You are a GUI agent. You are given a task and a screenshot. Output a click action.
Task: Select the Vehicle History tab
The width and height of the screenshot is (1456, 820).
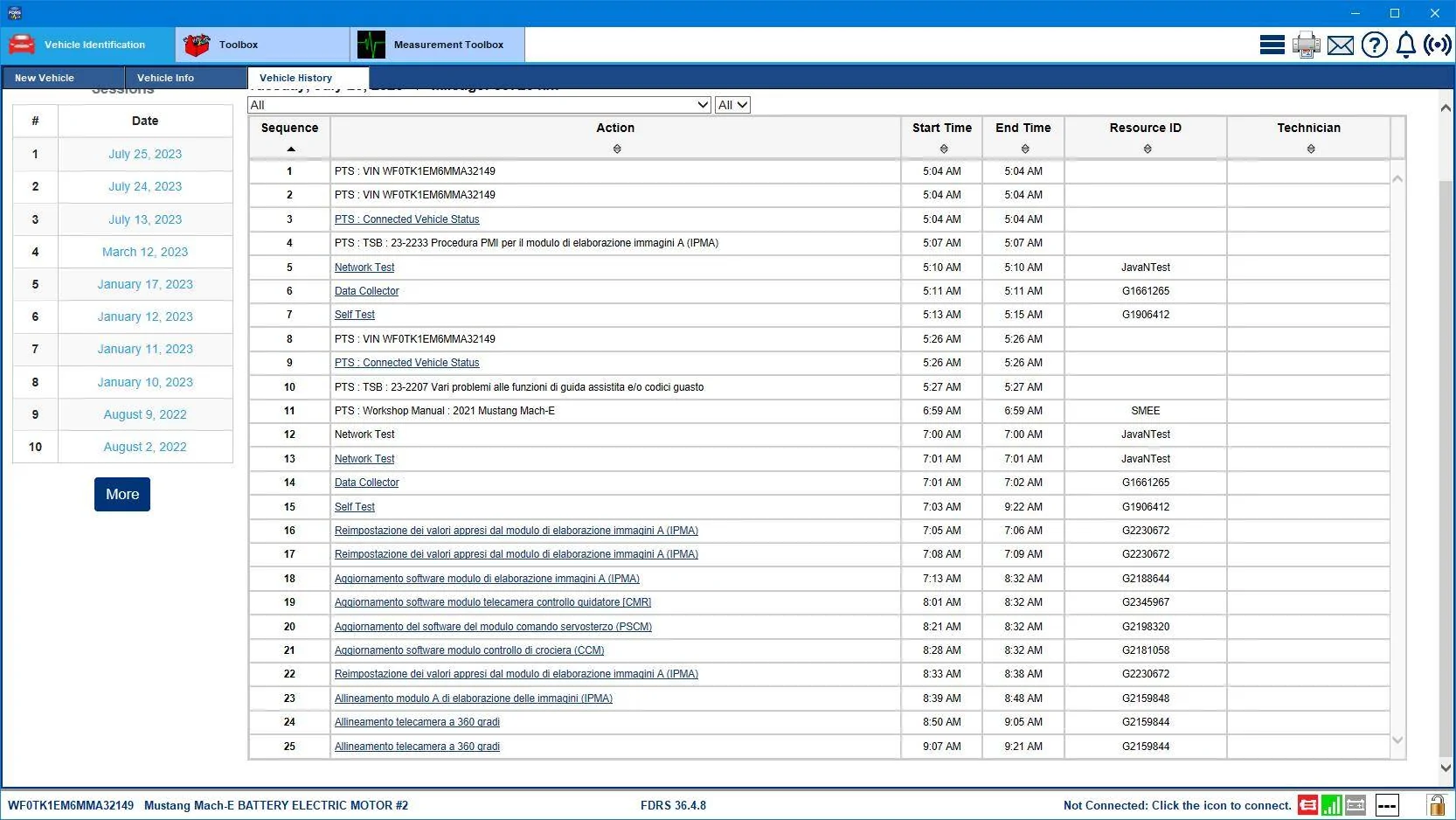click(308, 78)
